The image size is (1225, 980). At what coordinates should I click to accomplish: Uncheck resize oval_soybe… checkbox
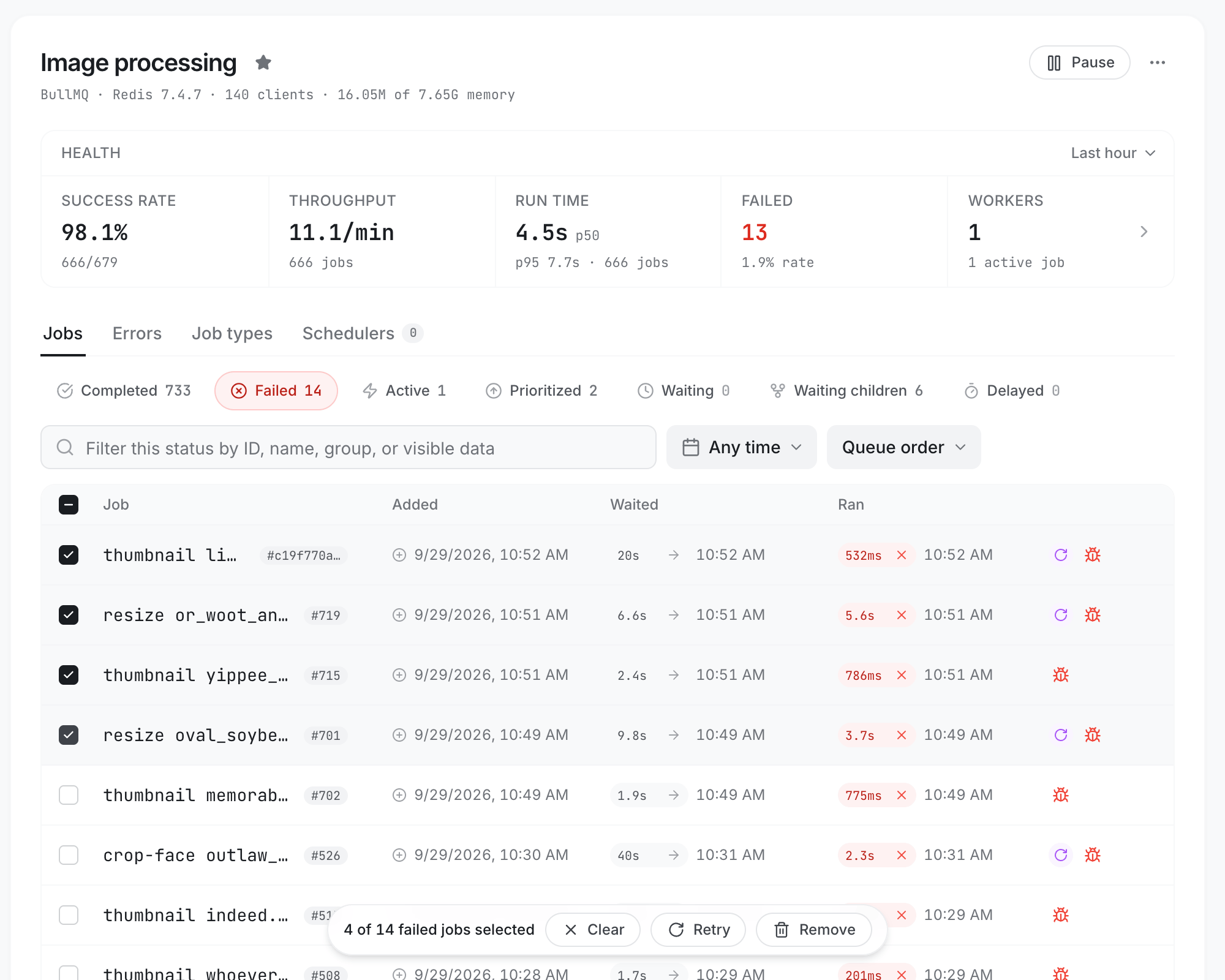point(69,735)
